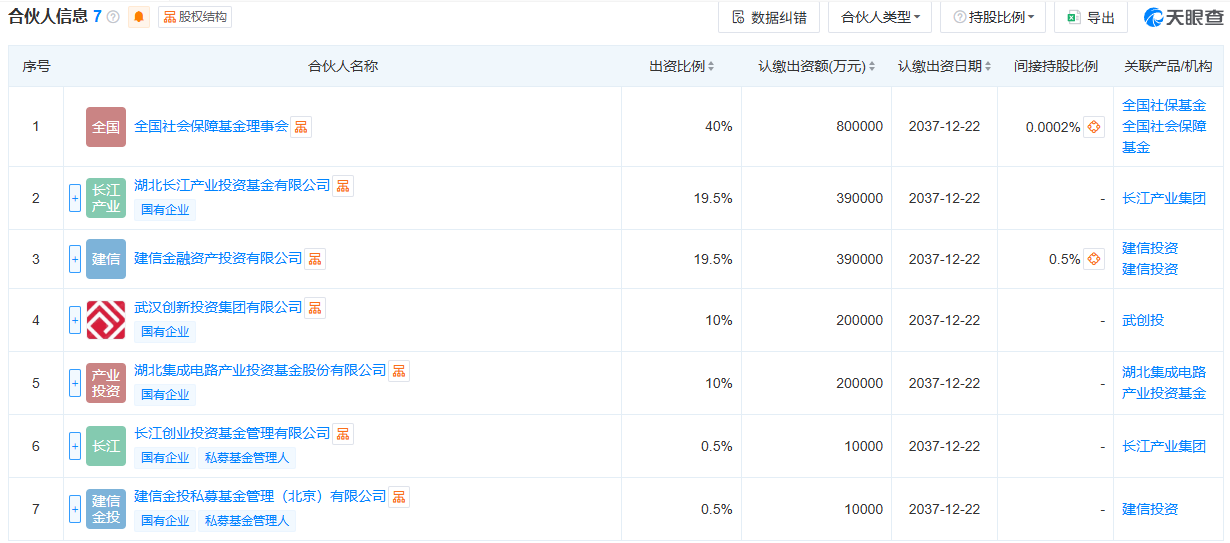Click the question mark beside 合伙人信息

click(113, 17)
